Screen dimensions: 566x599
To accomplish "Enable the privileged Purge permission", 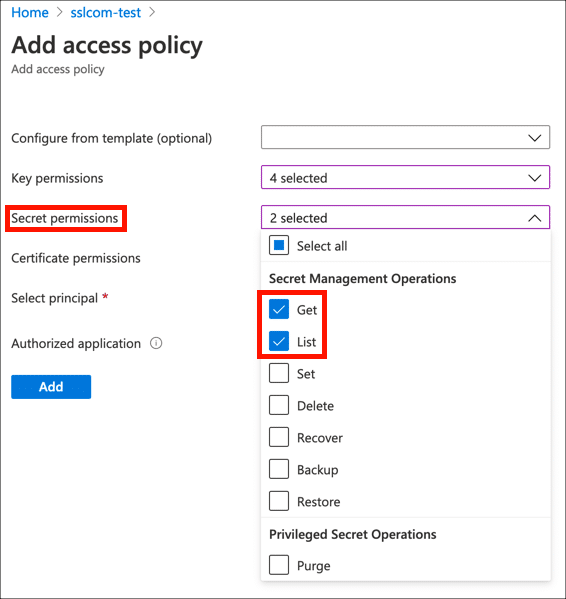I will click(279, 565).
